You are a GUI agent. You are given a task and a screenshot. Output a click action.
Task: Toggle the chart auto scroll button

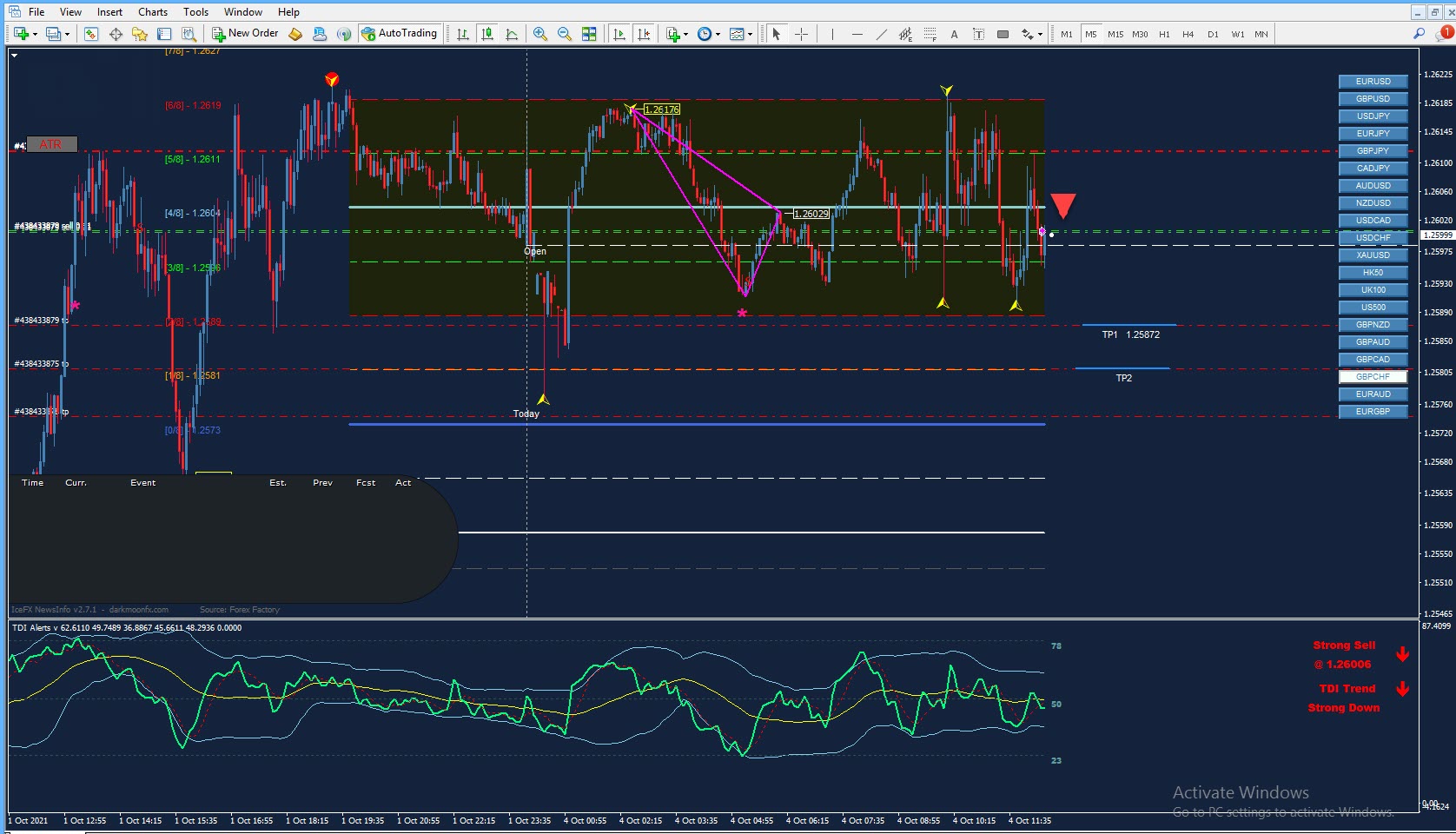[619, 34]
